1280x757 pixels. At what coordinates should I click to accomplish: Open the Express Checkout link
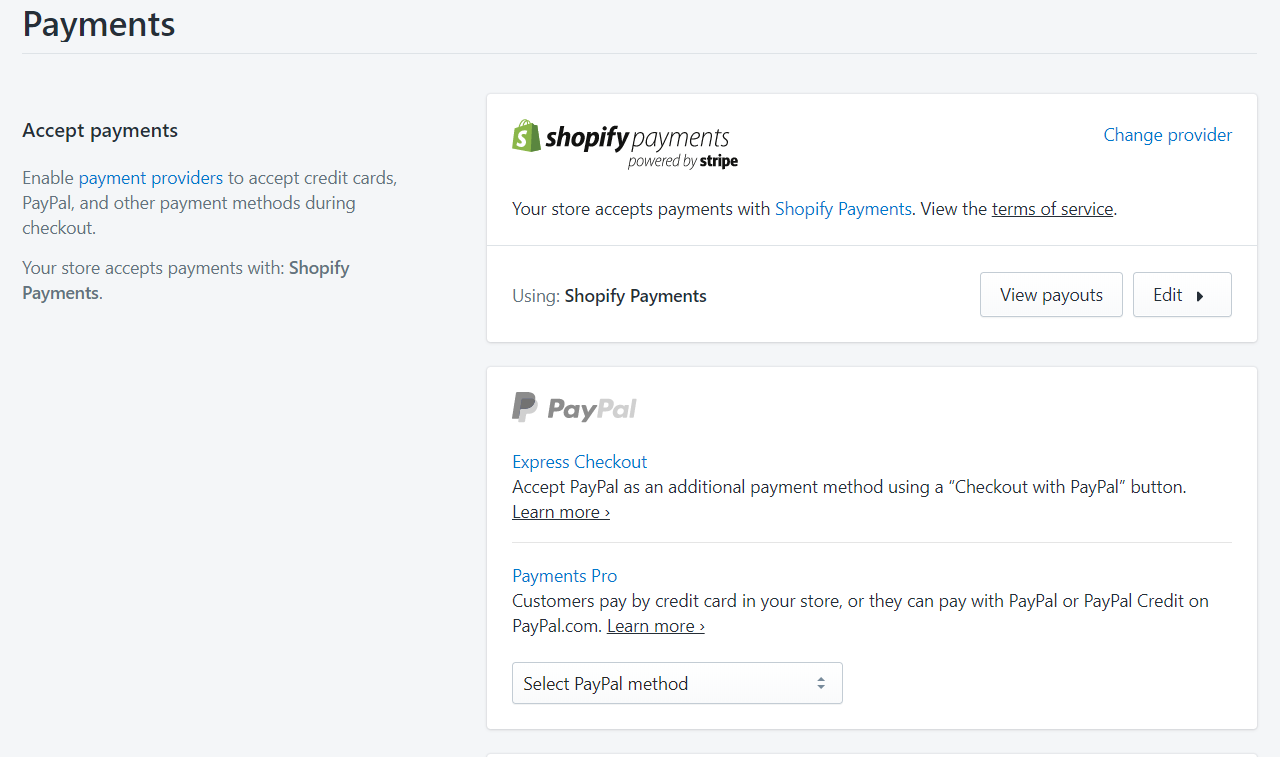[x=579, y=462]
